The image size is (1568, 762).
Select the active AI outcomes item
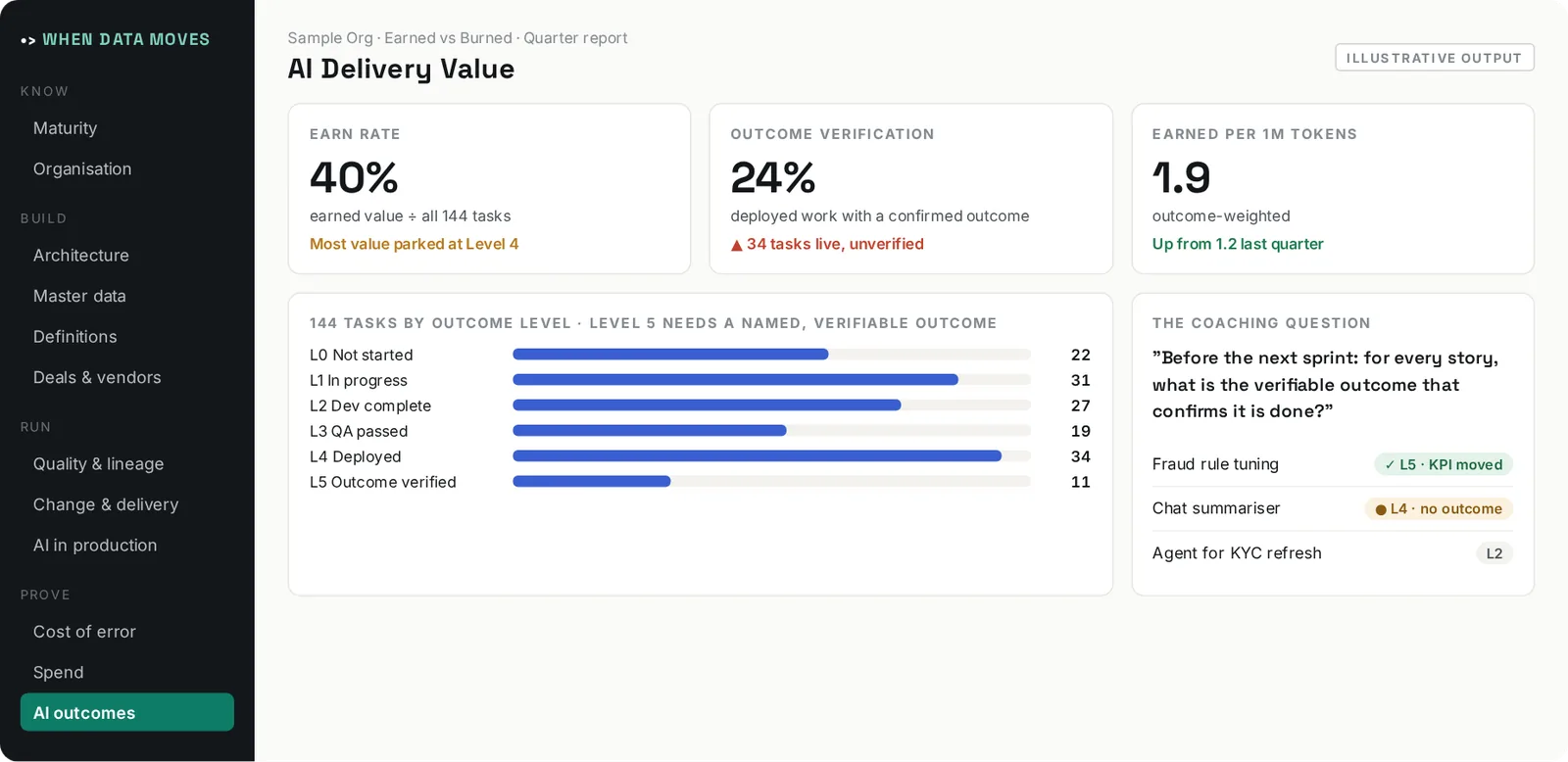(x=127, y=712)
